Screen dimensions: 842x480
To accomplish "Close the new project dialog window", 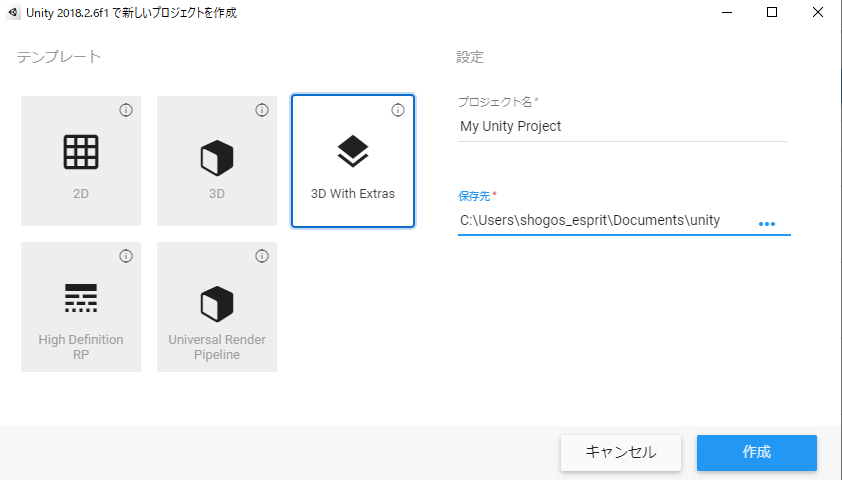I will click(x=818, y=13).
